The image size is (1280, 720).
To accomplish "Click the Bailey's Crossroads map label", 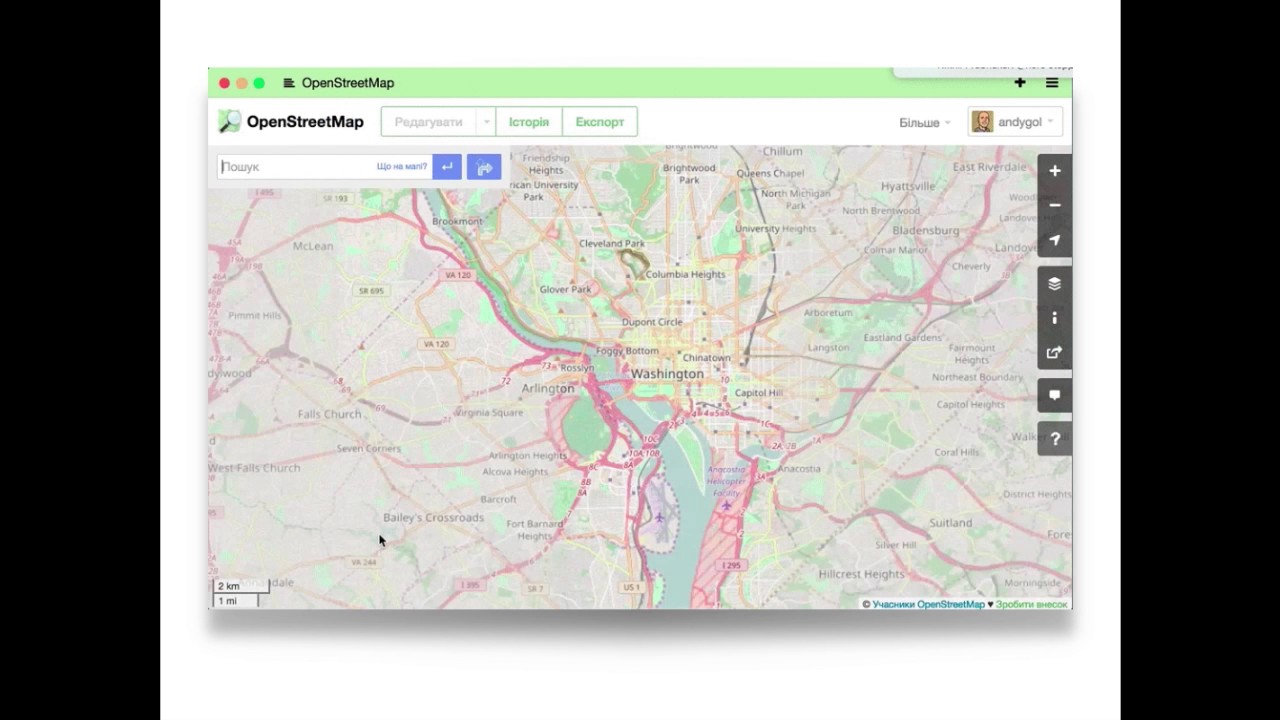I will pos(434,518).
